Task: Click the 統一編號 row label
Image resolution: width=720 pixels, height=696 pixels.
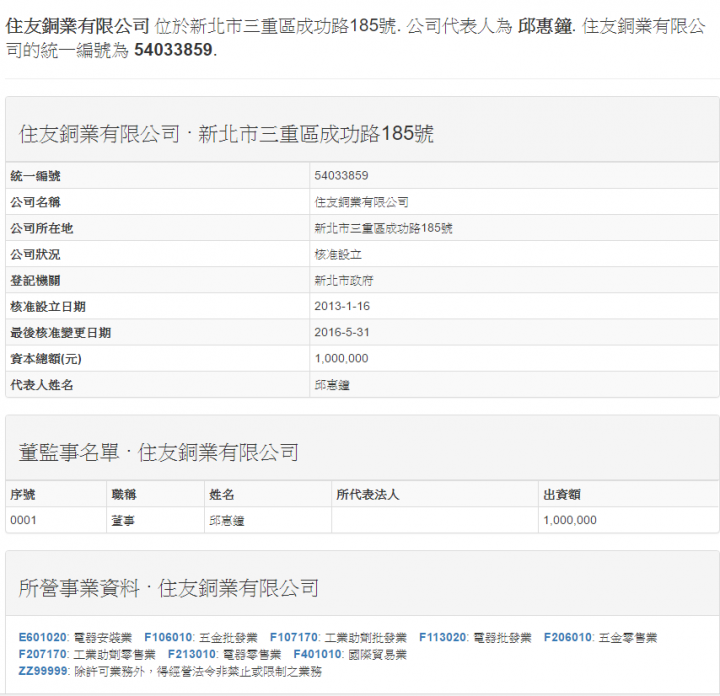Action: pyautogui.click(x=35, y=176)
